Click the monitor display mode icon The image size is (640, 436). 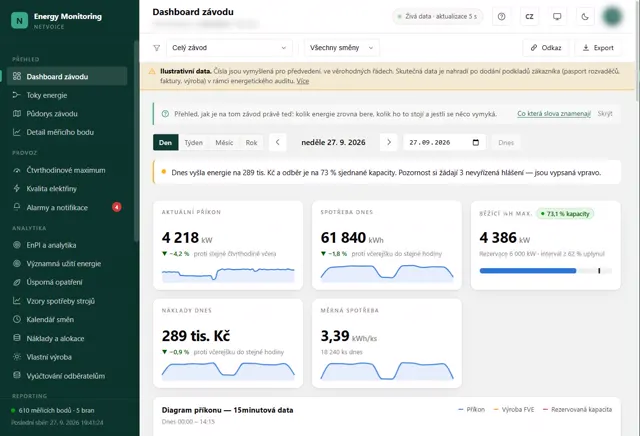(x=557, y=16)
